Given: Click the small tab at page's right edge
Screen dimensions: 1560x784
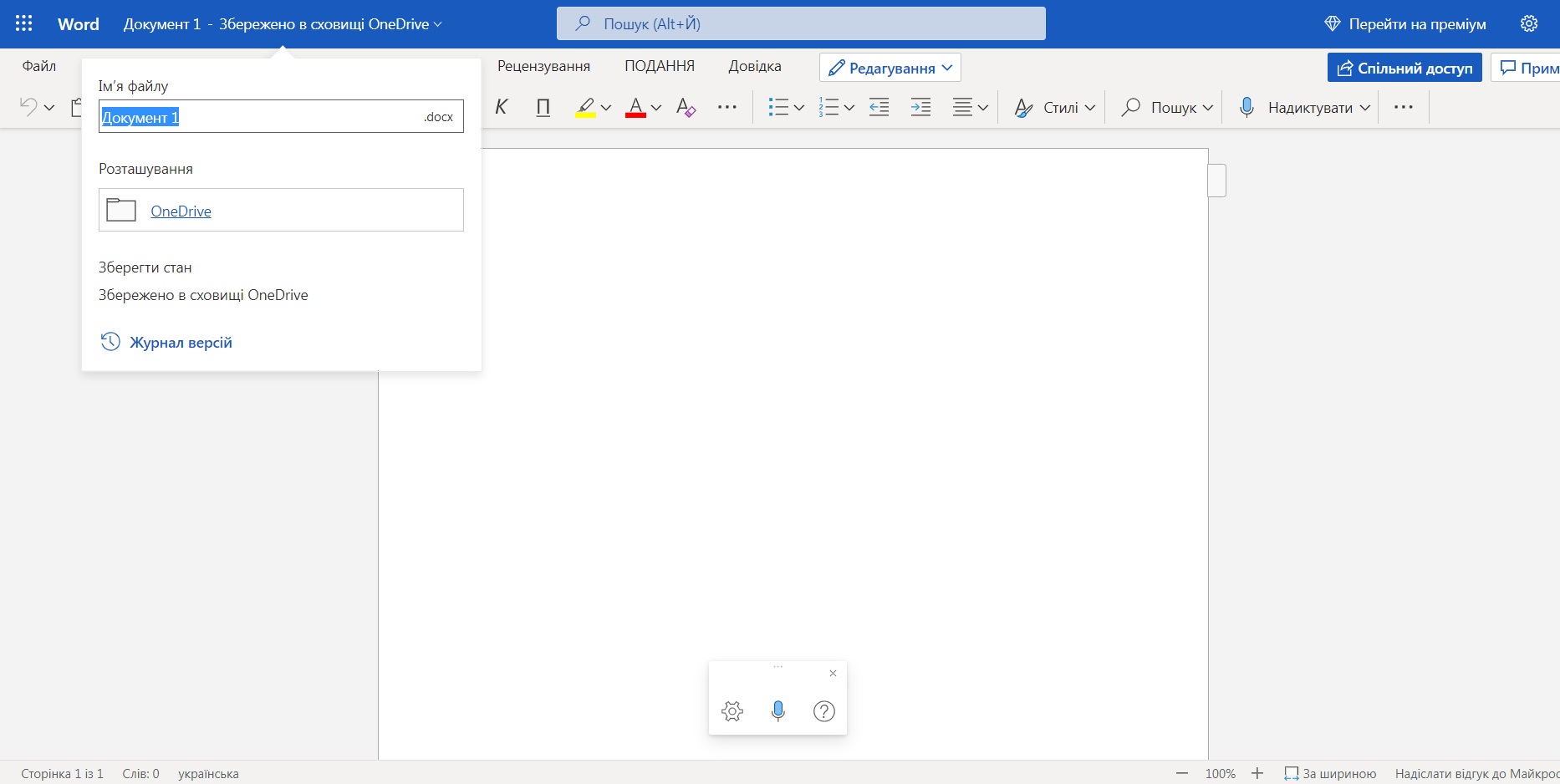Looking at the screenshot, I should [1217, 181].
